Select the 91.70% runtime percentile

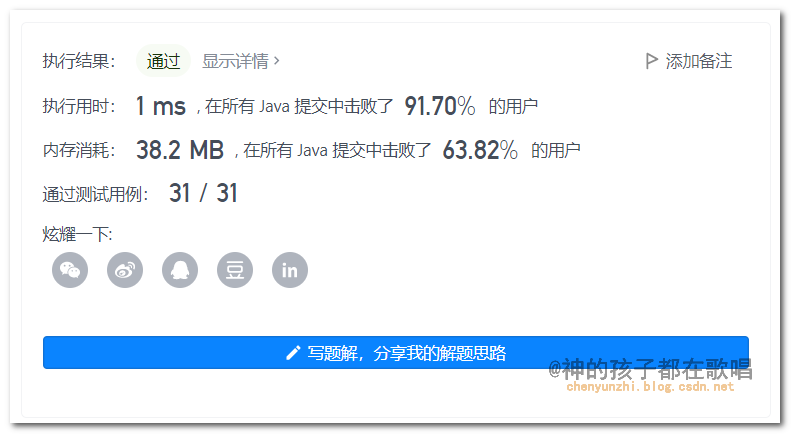pos(440,106)
